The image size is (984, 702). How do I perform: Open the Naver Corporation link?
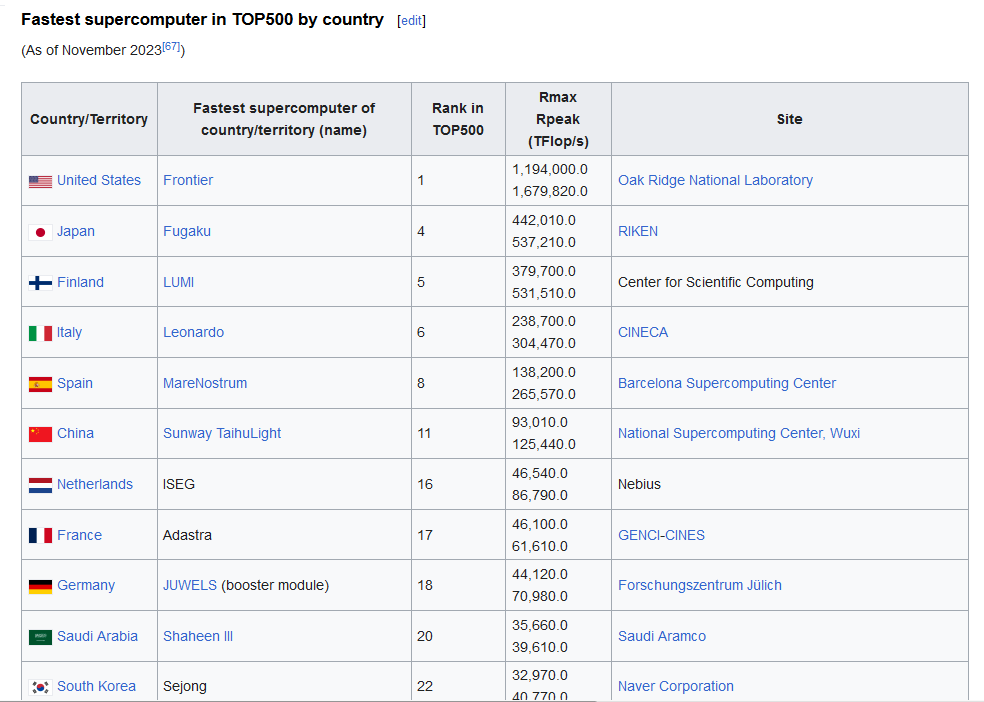click(x=675, y=686)
